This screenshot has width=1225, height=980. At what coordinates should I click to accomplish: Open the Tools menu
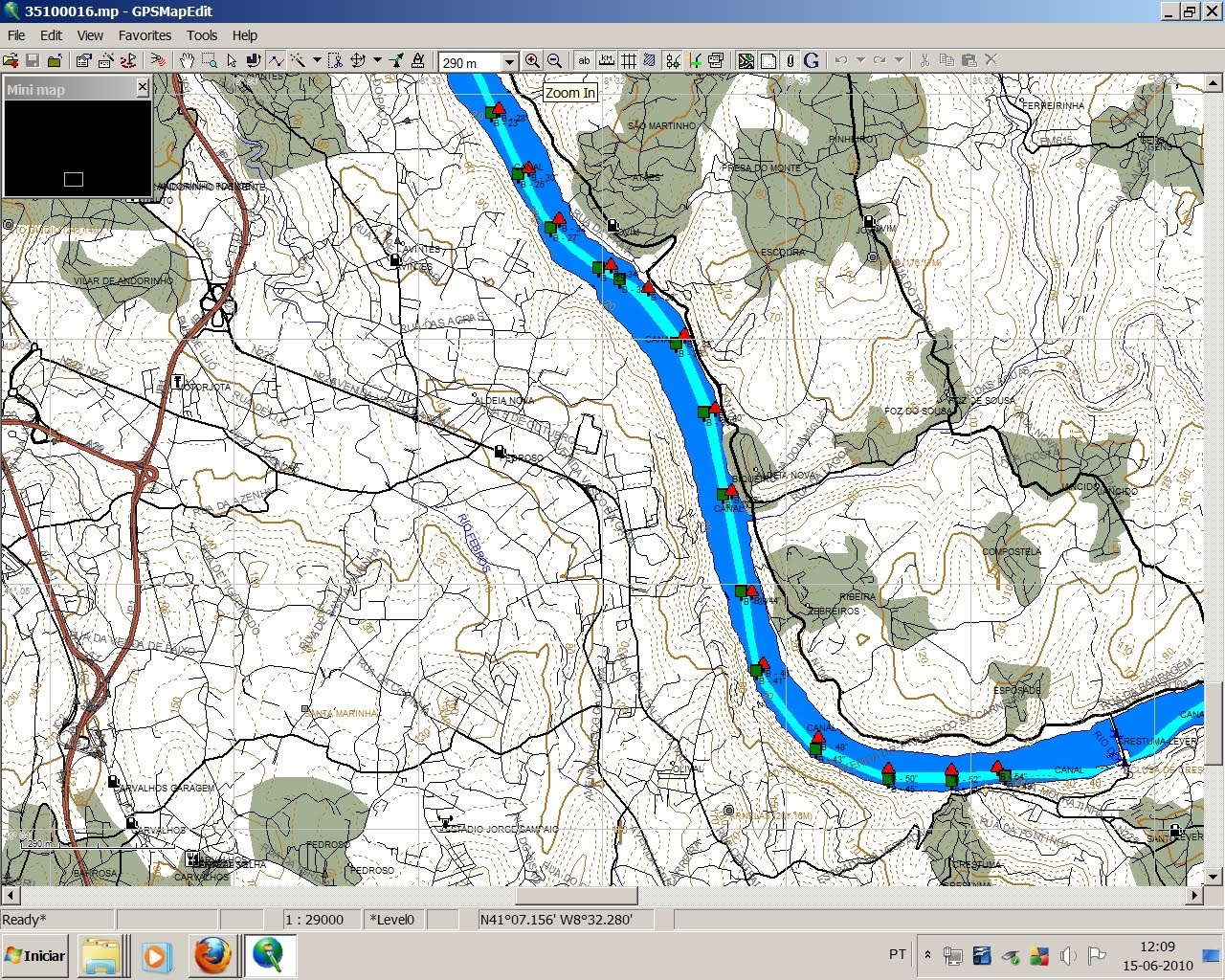click(202, 35)
